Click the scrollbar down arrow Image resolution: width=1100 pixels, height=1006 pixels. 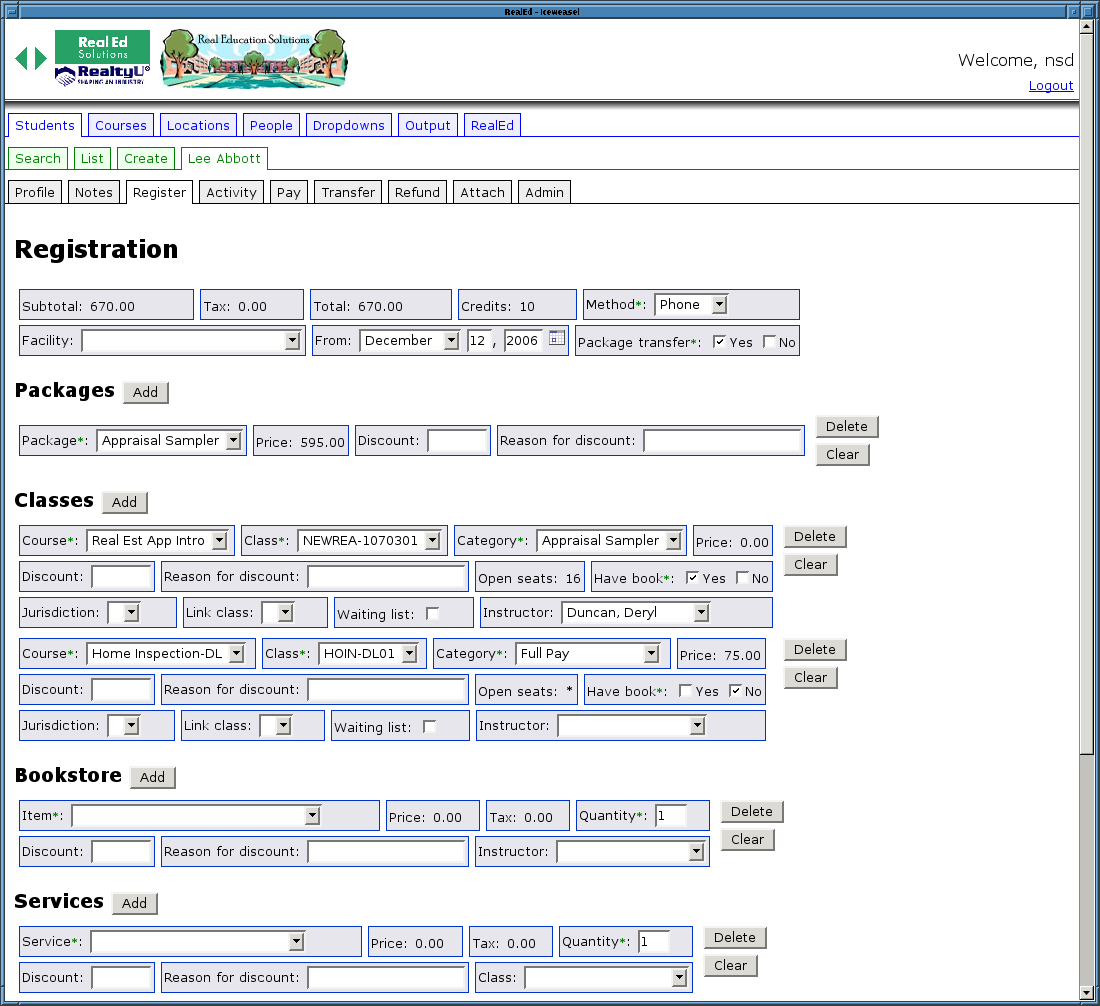1086,993
